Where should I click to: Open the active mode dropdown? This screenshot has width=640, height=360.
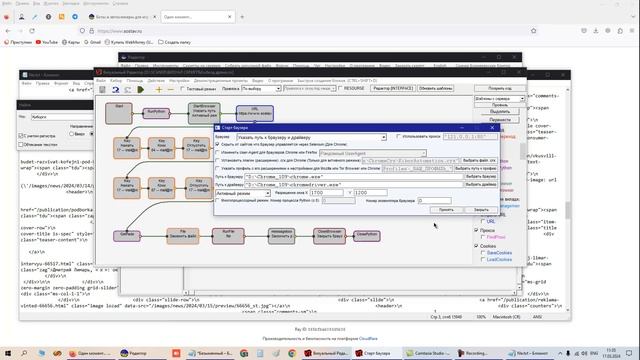tap(243, 193)
